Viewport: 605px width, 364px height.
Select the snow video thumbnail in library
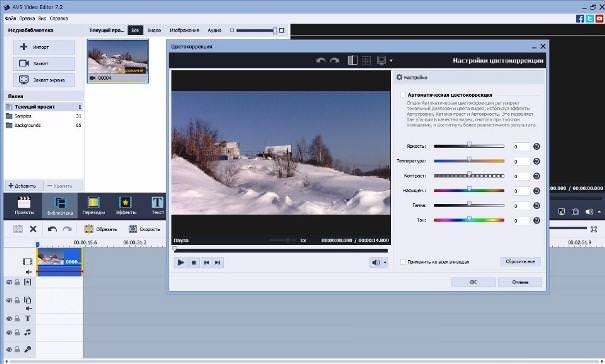[x=118, y=61]
